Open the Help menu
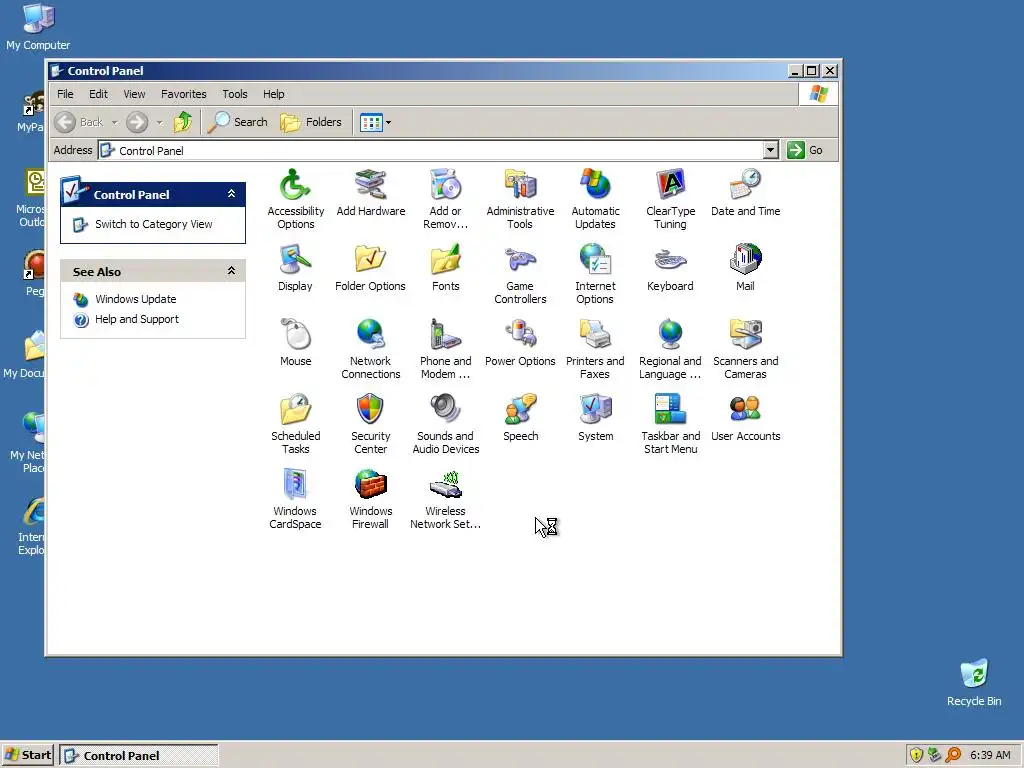This screenshot has height=768, width=1024. coord(274,94)
